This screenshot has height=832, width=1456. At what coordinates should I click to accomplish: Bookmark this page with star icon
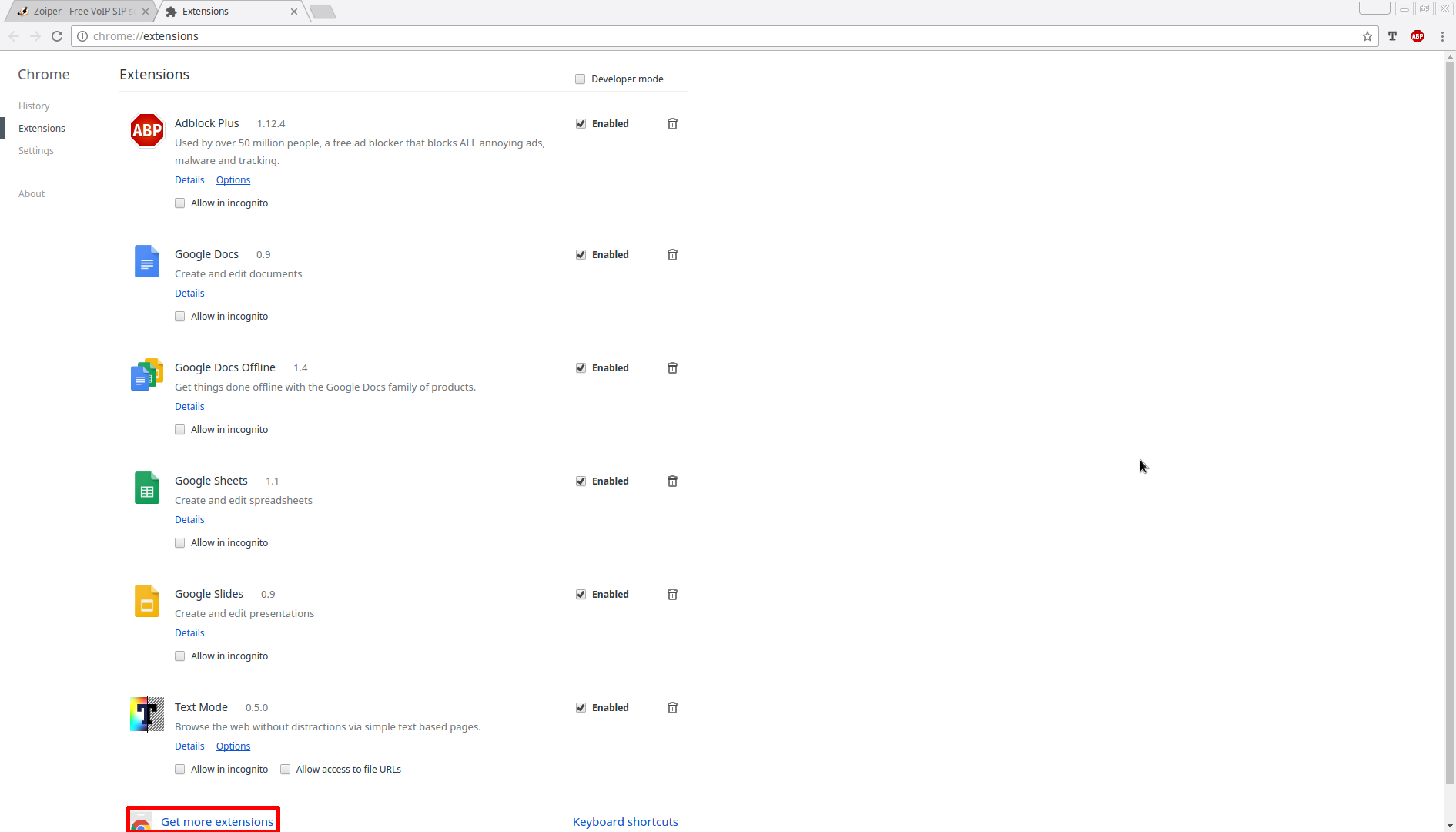[1367, 36]
